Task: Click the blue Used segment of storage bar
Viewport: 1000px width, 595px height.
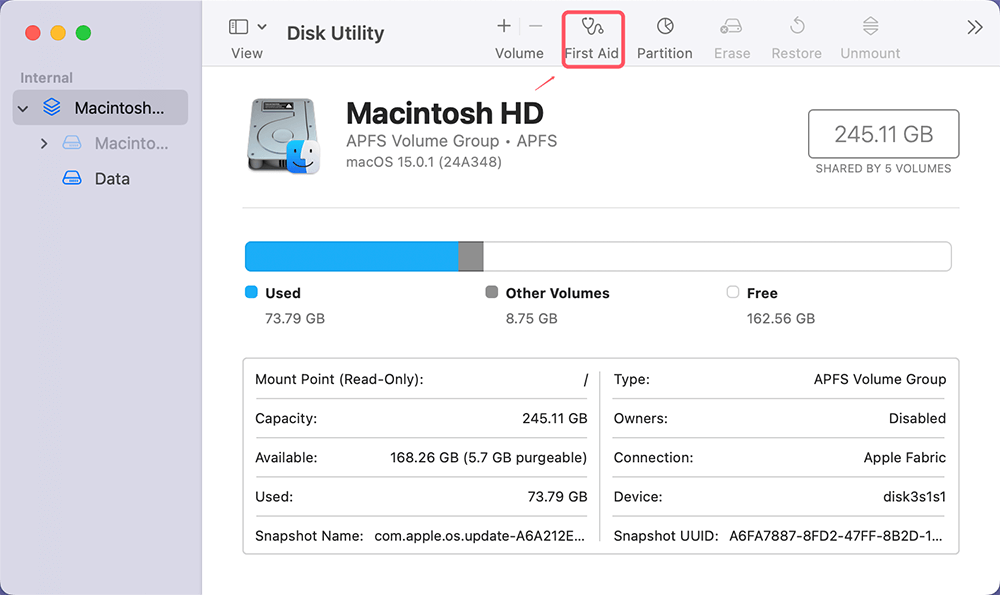Action: coord(350,256)
